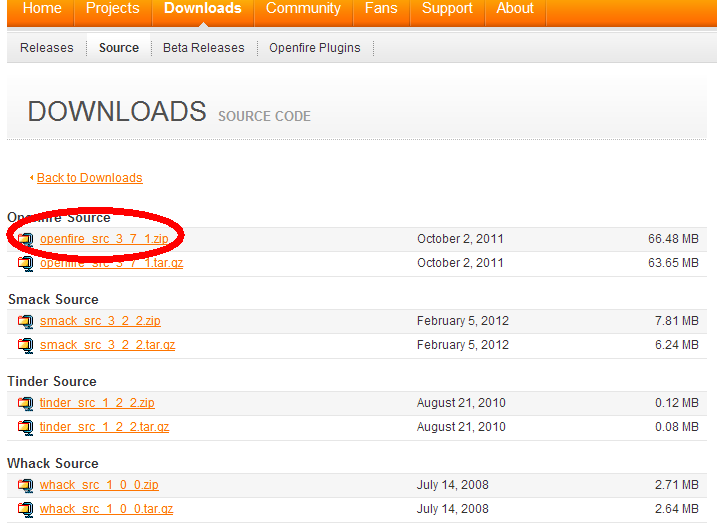Download smack_src_3_2_2.tar.gz link
The image size is (717, 531).
(107, 345)
